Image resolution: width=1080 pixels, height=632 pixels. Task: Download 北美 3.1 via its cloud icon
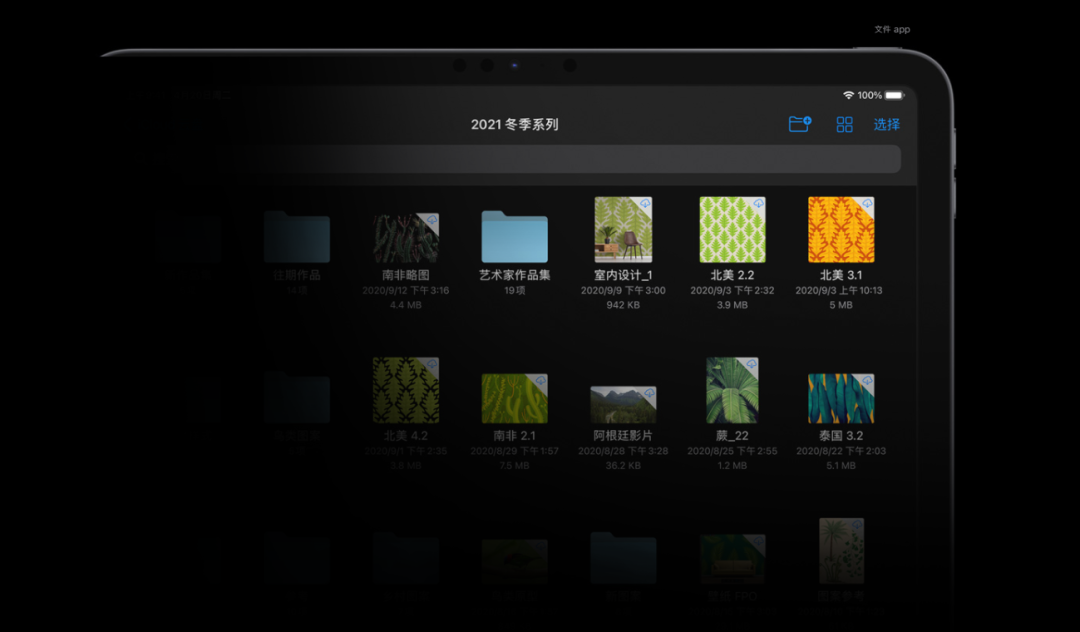pos(867,204)
